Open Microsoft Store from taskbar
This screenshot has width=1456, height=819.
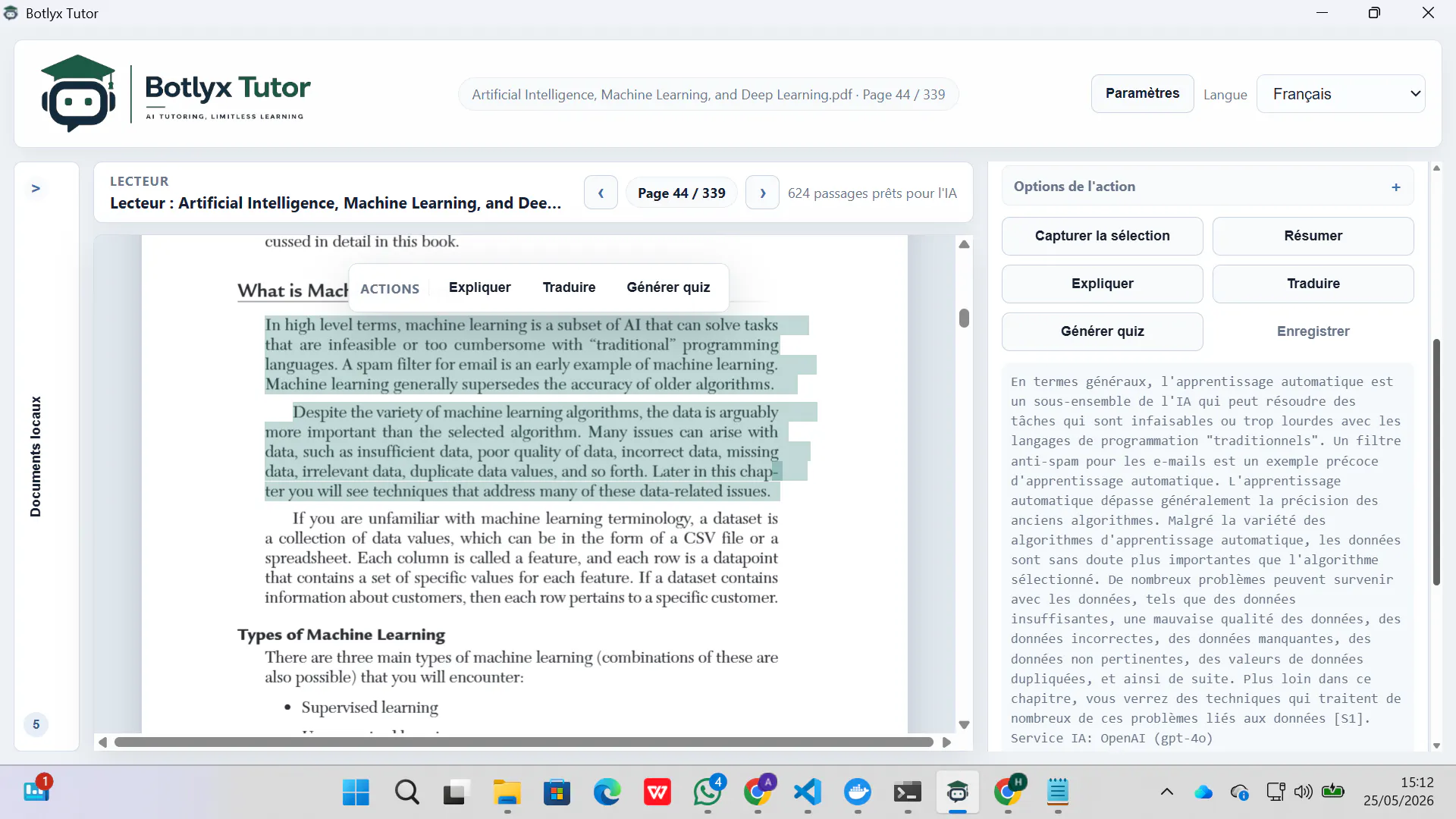click(557, 792)
